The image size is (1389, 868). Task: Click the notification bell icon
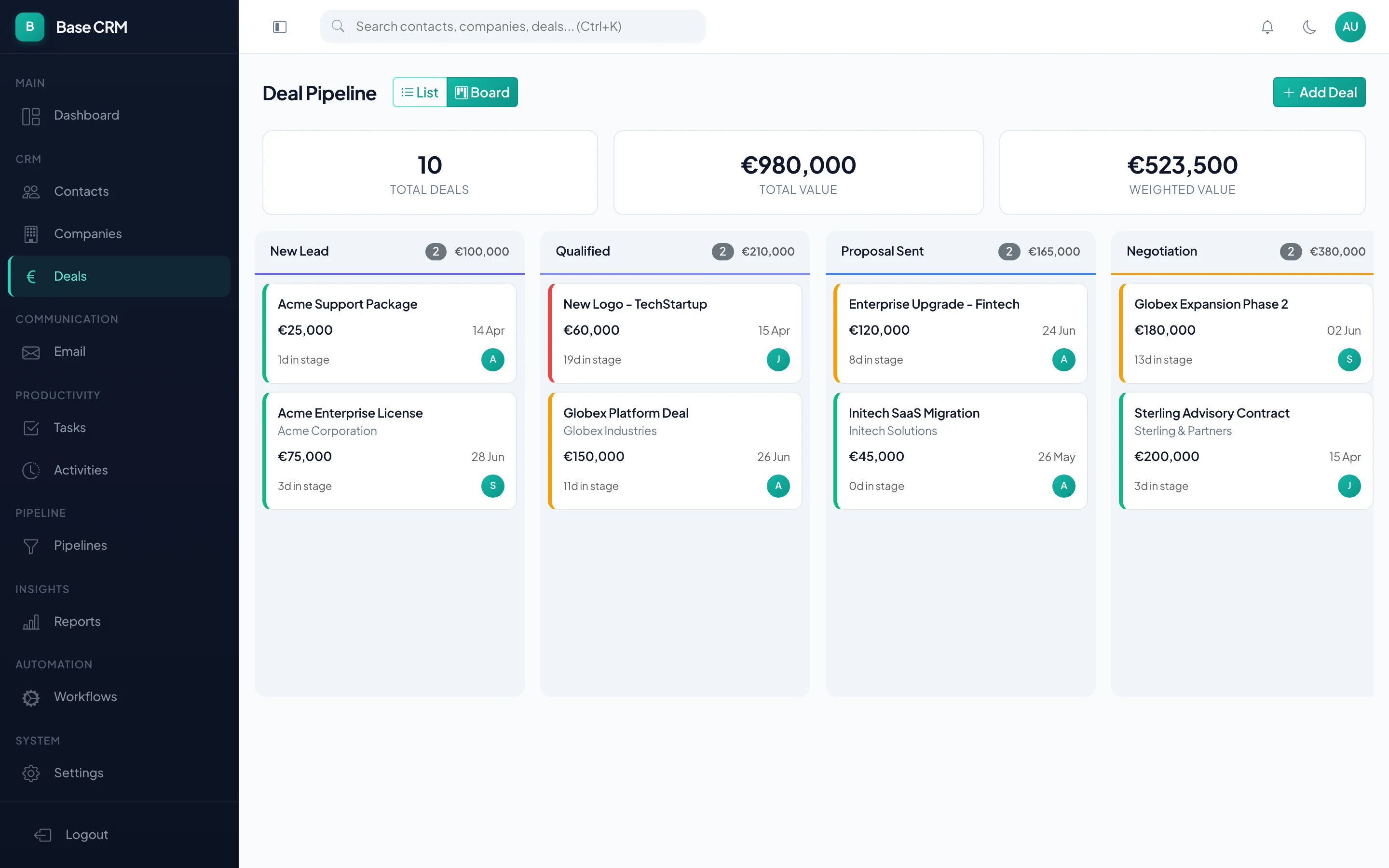[x=1267, y=27]
